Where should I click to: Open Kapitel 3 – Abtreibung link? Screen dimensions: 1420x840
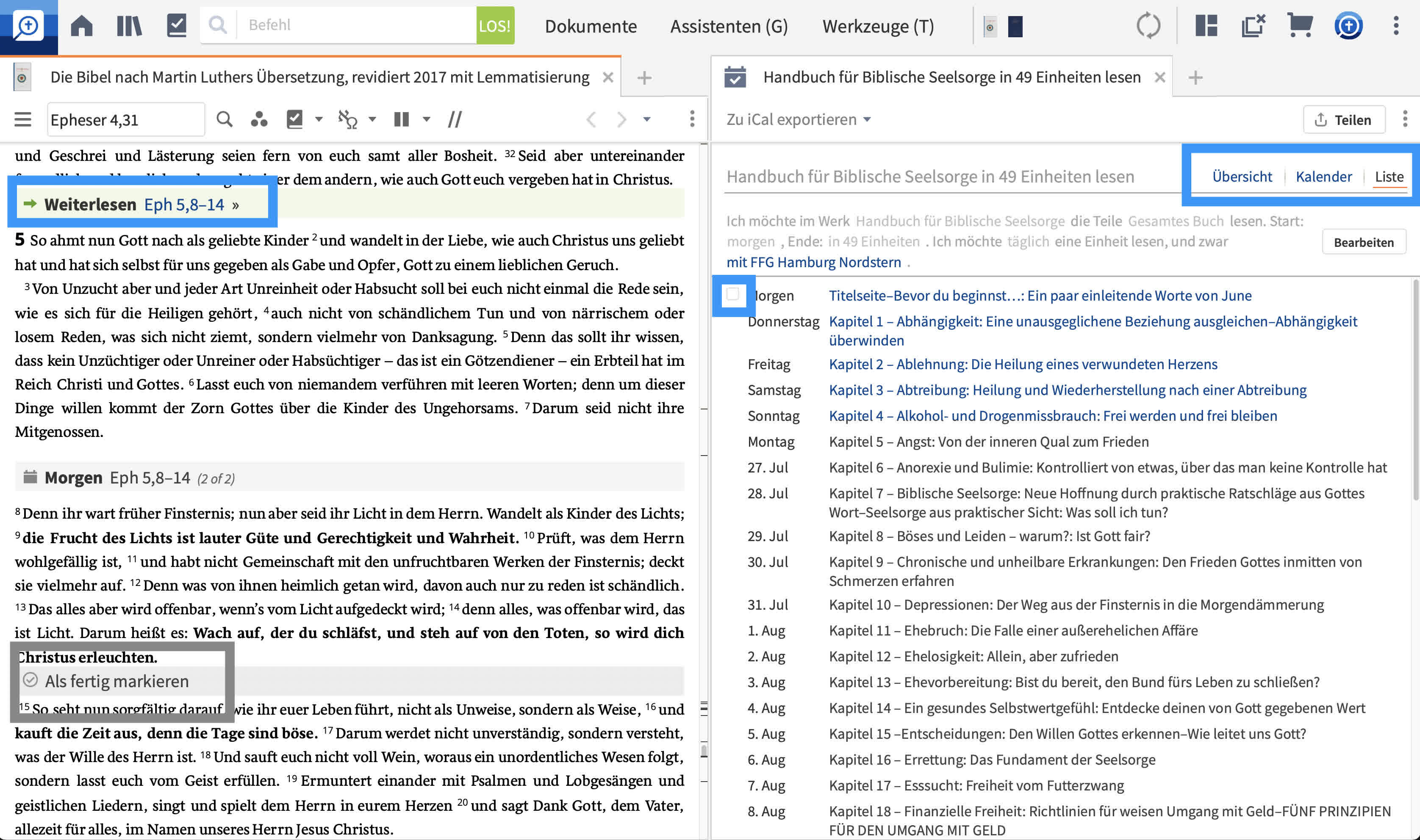click(1067, 390)
